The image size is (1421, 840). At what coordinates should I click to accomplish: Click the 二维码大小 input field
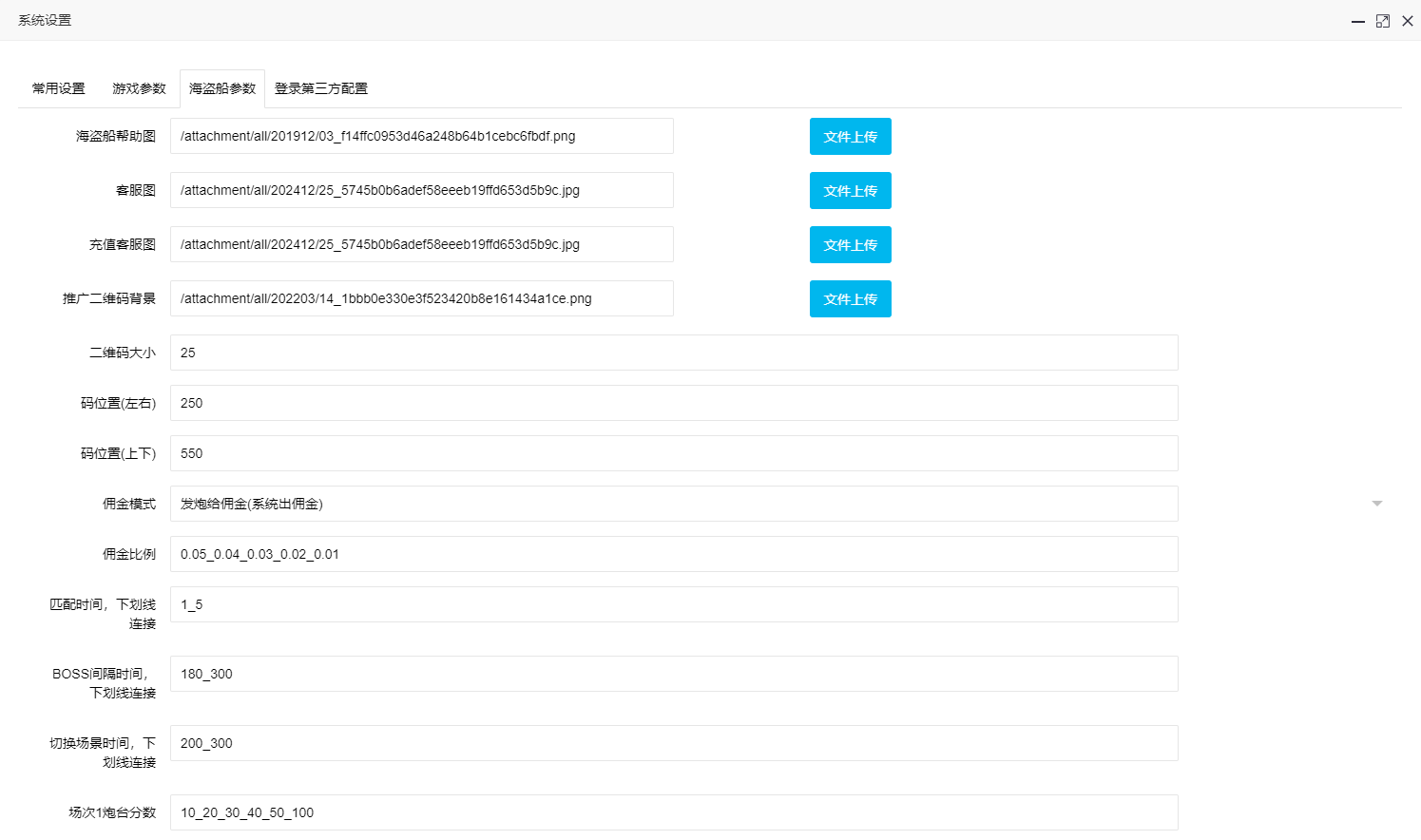(x=673, y=353)
